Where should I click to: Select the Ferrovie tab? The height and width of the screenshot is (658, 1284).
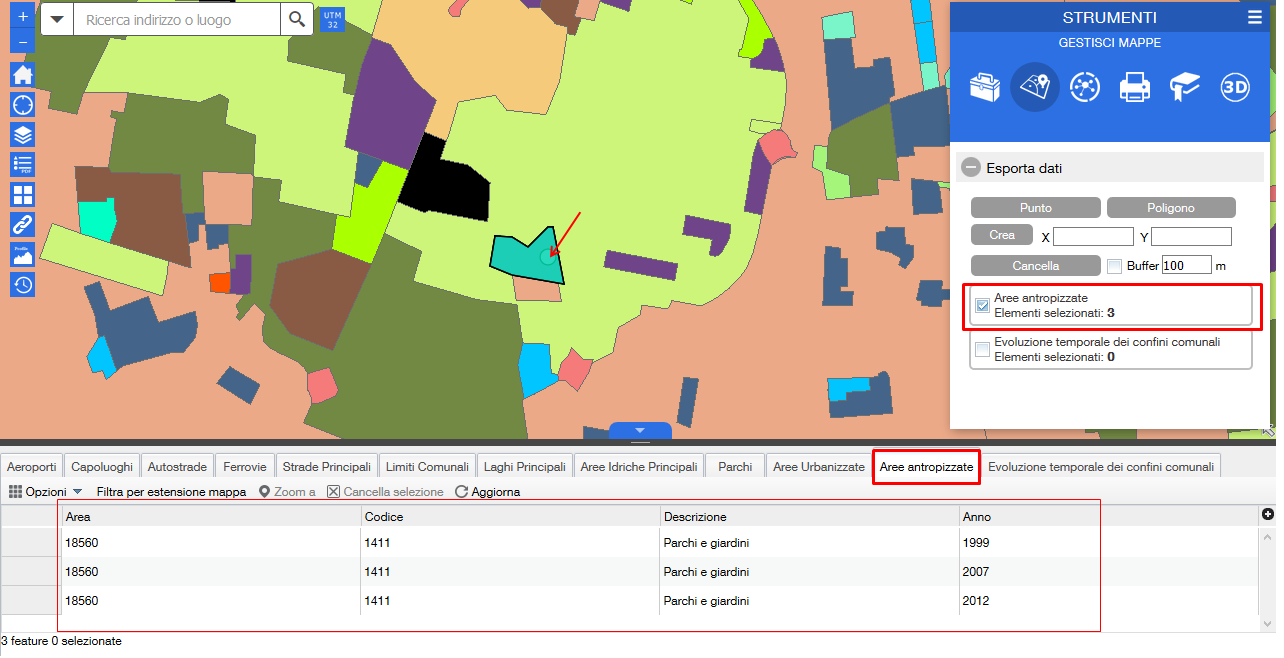click(x=245, y=467)
